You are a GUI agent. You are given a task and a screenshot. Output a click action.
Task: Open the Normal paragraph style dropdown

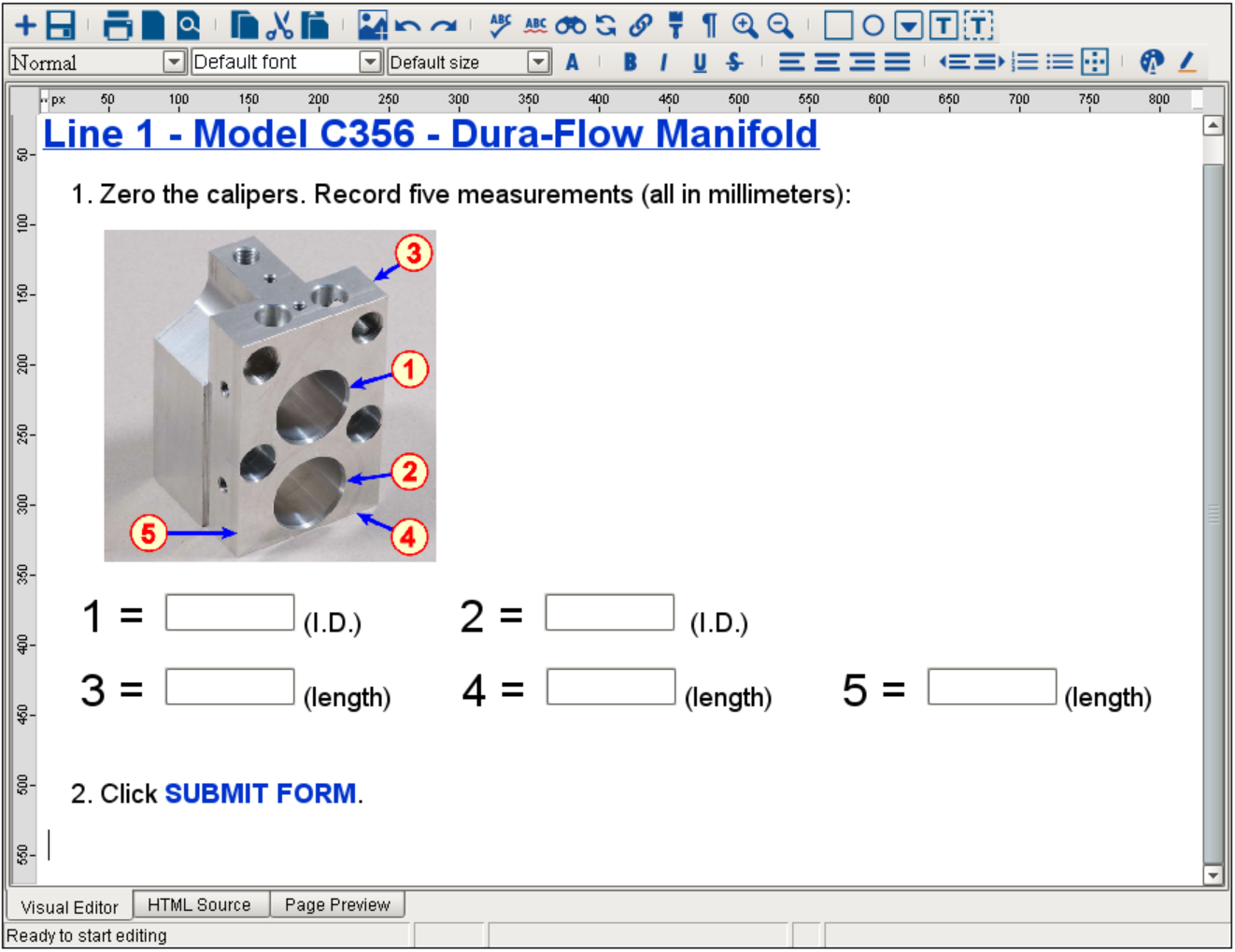(174, 63)
